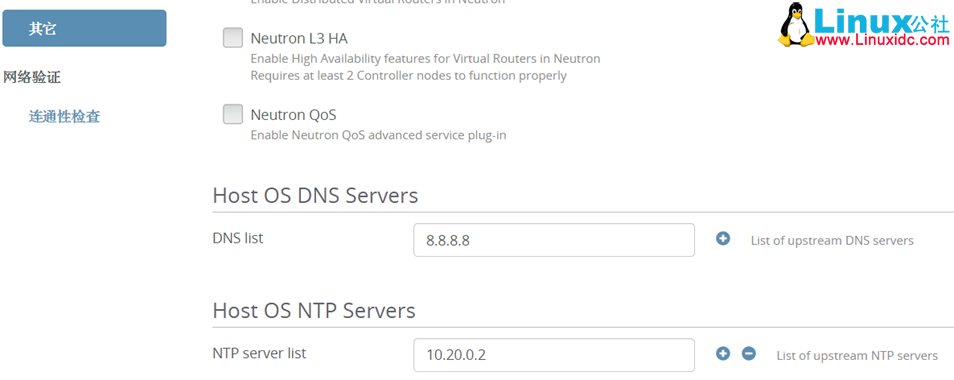Select the 'Enable Neutron QoS advanced service plug-in' text
954x380 pixels.
click(378, 135)
